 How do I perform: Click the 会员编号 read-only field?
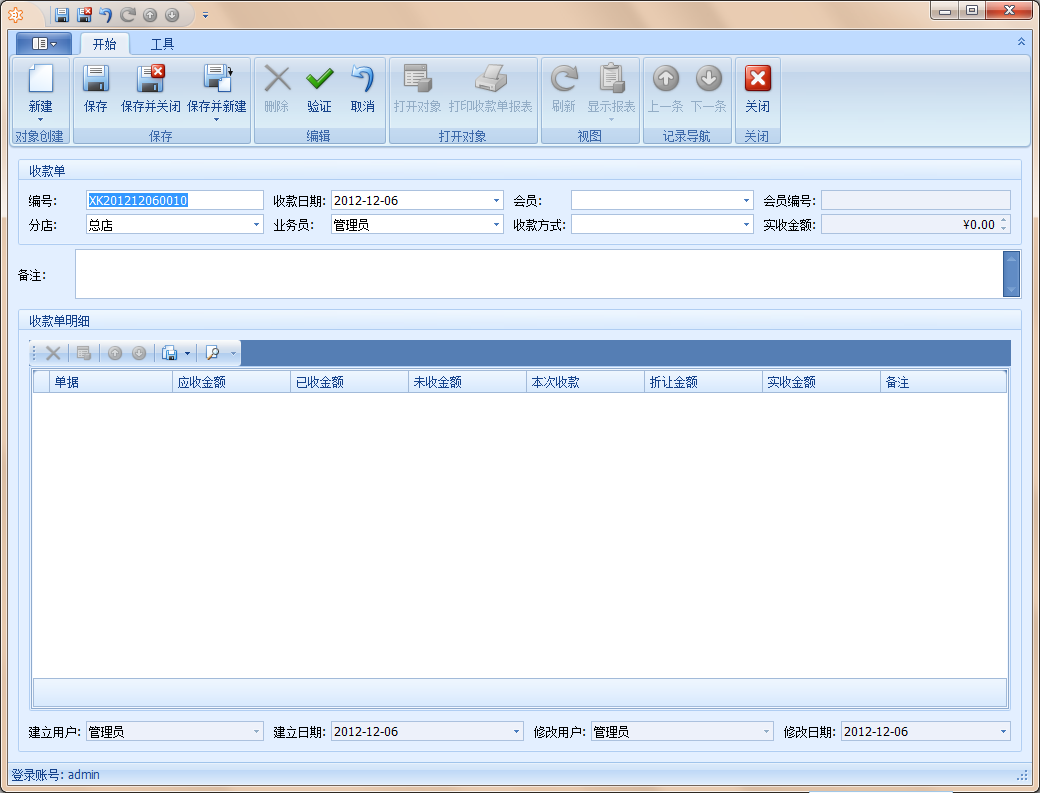coord(916,201)
